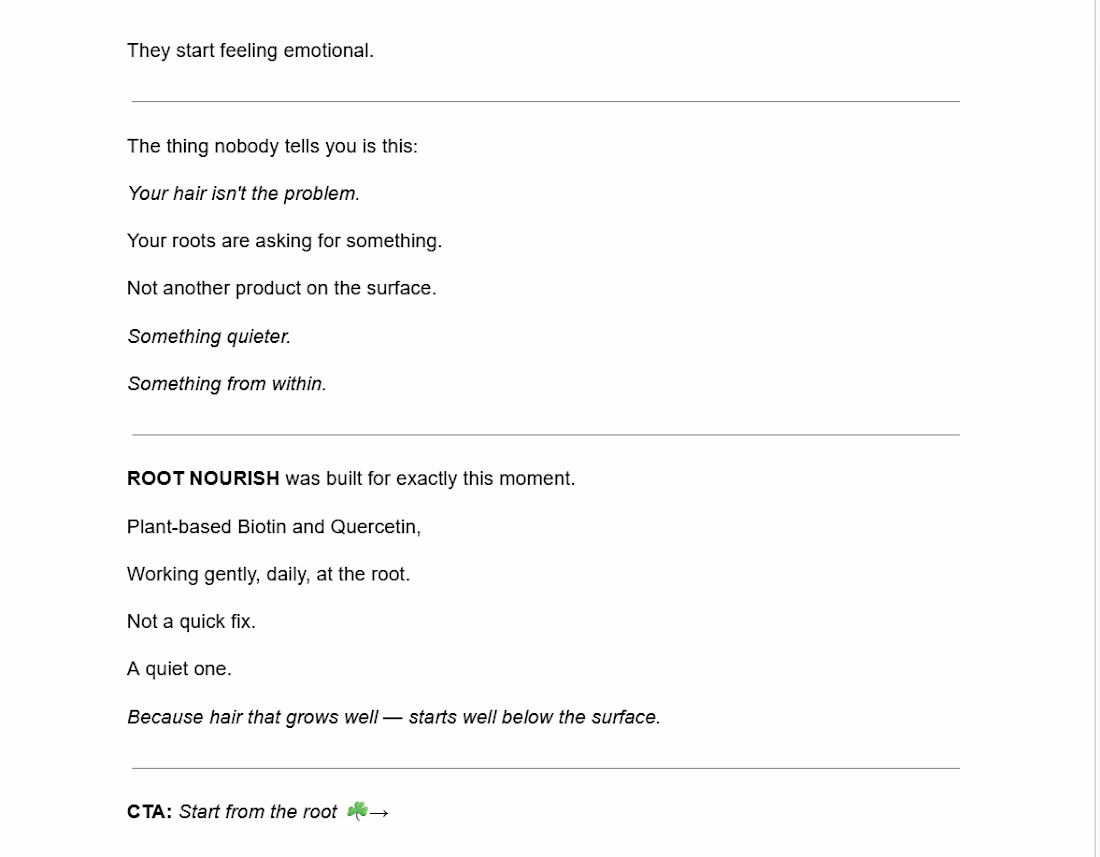This screenshot has width=1100, height=857.
Task: Click the italic text "Something quieter."
Action: click(209, 337)
